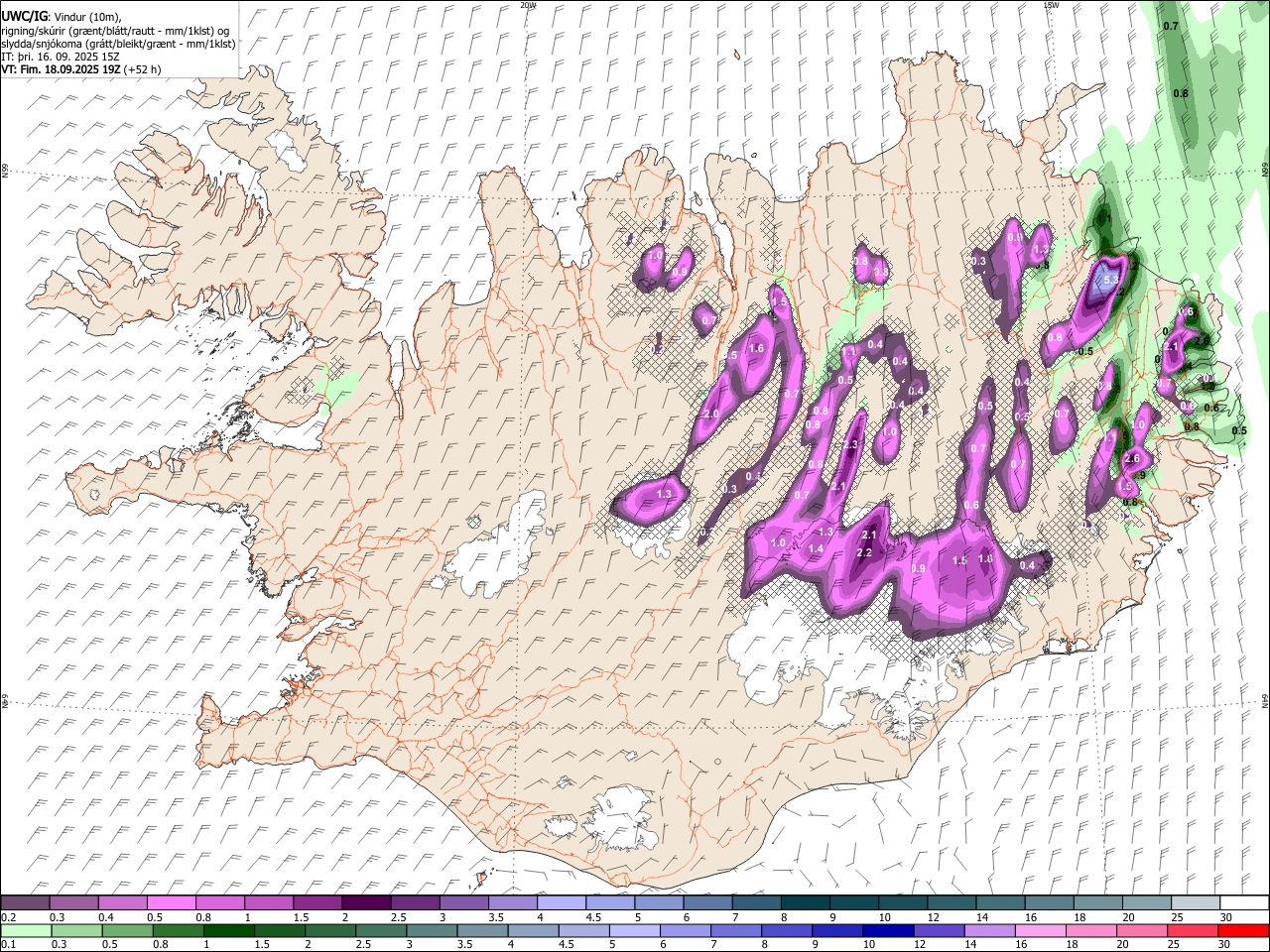
Task: Click the '2.6' precipitation value on map
Action: pyautogui.click(x=1132, y=458)
